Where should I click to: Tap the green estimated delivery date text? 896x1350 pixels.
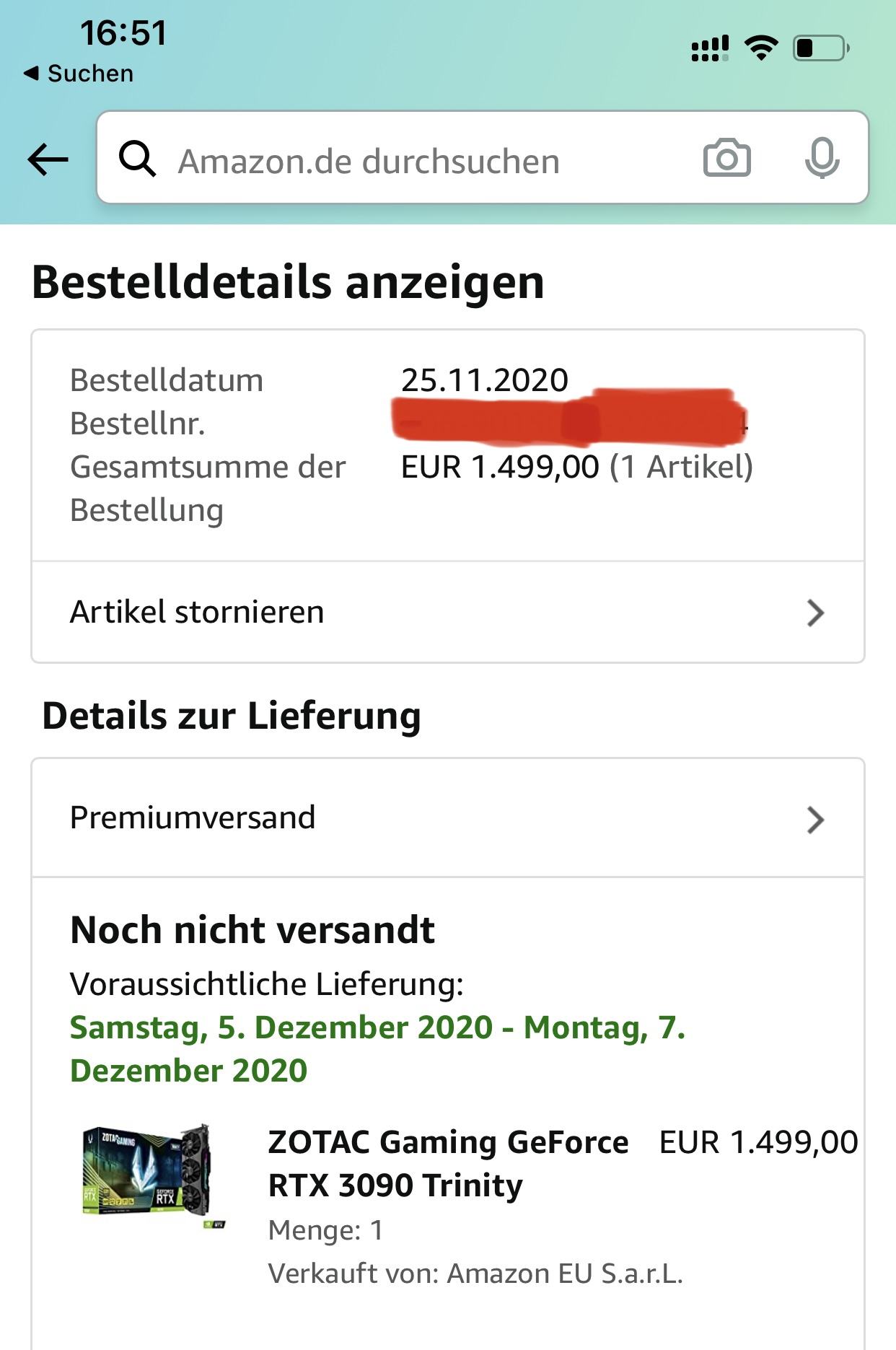point(377,1048)
